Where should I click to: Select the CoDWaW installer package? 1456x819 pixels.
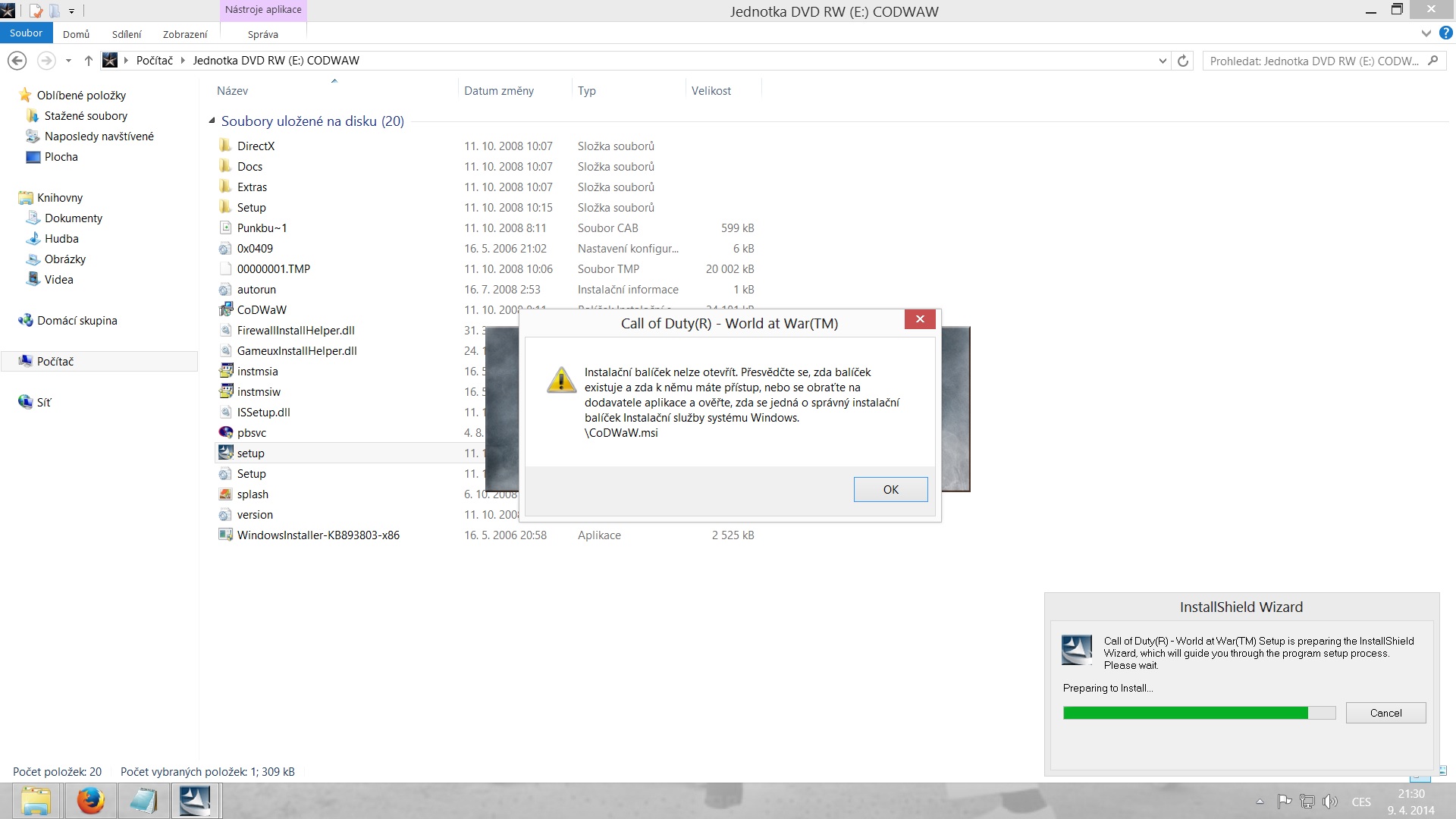click(x=261, y=309)
